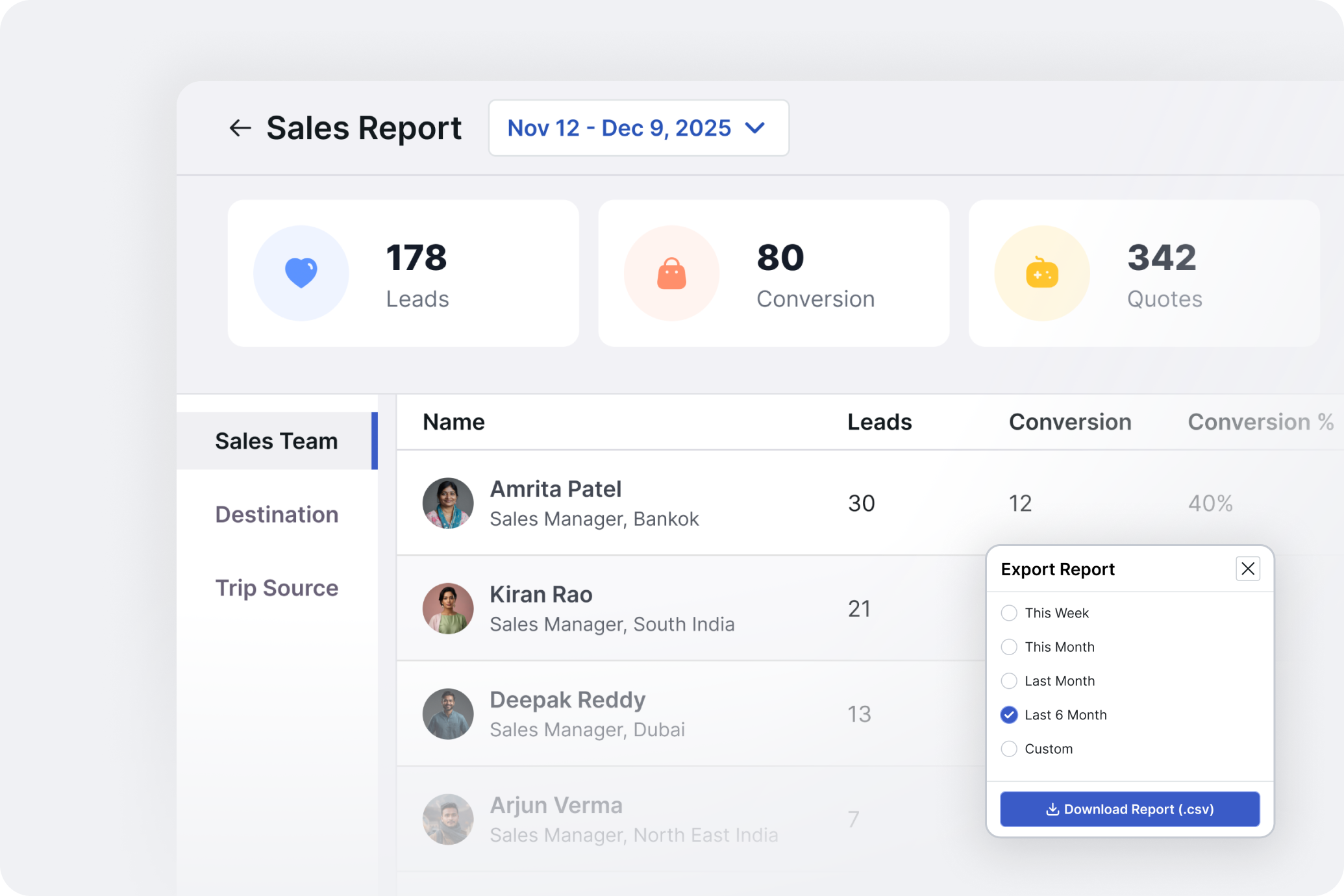Select the This Month radio option
The image size is (1344, 896).
pos(1009,647)
